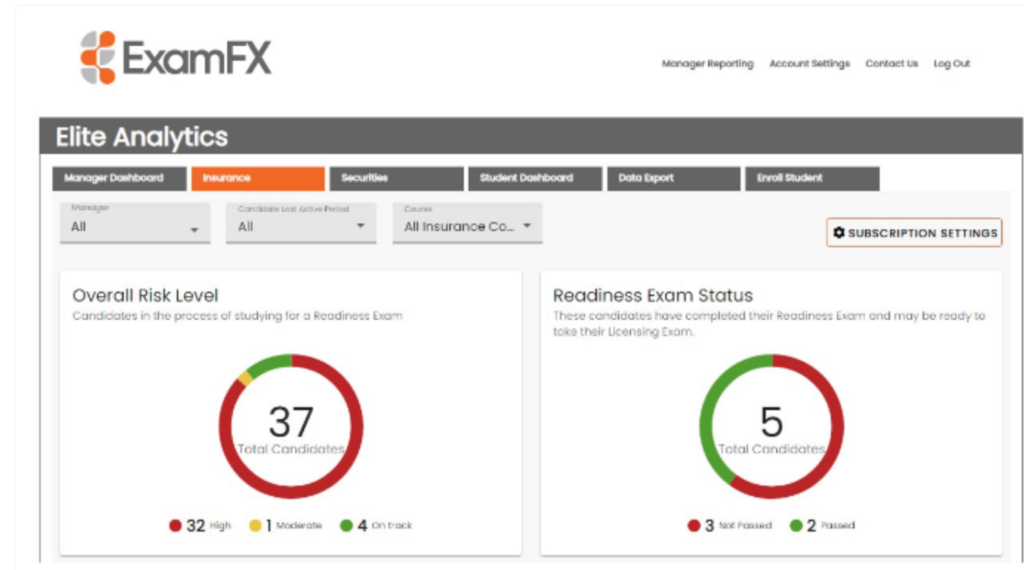Click the '1 Moderate' legend label

pyautogui.click(x=285, y=526)
